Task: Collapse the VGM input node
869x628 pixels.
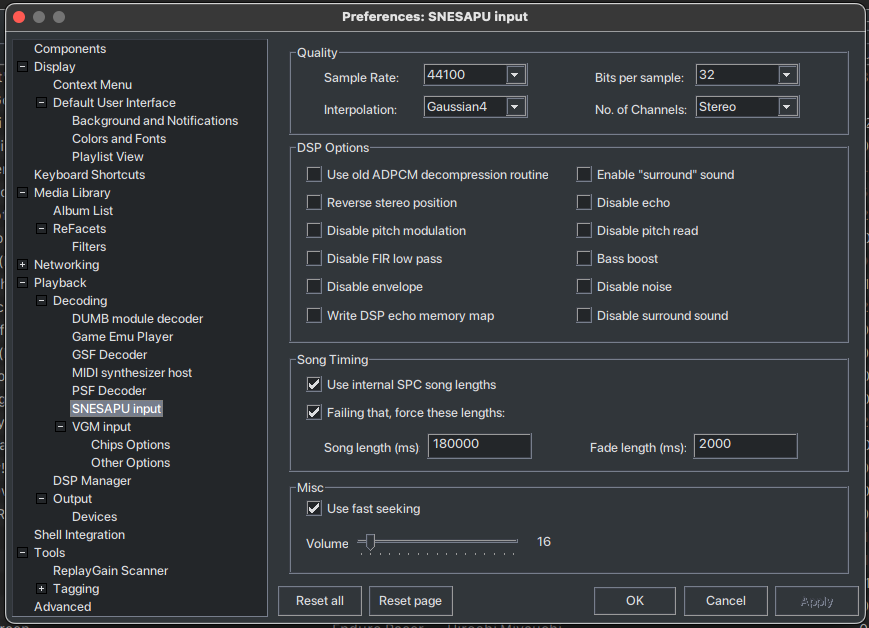Action: (60, 427)
